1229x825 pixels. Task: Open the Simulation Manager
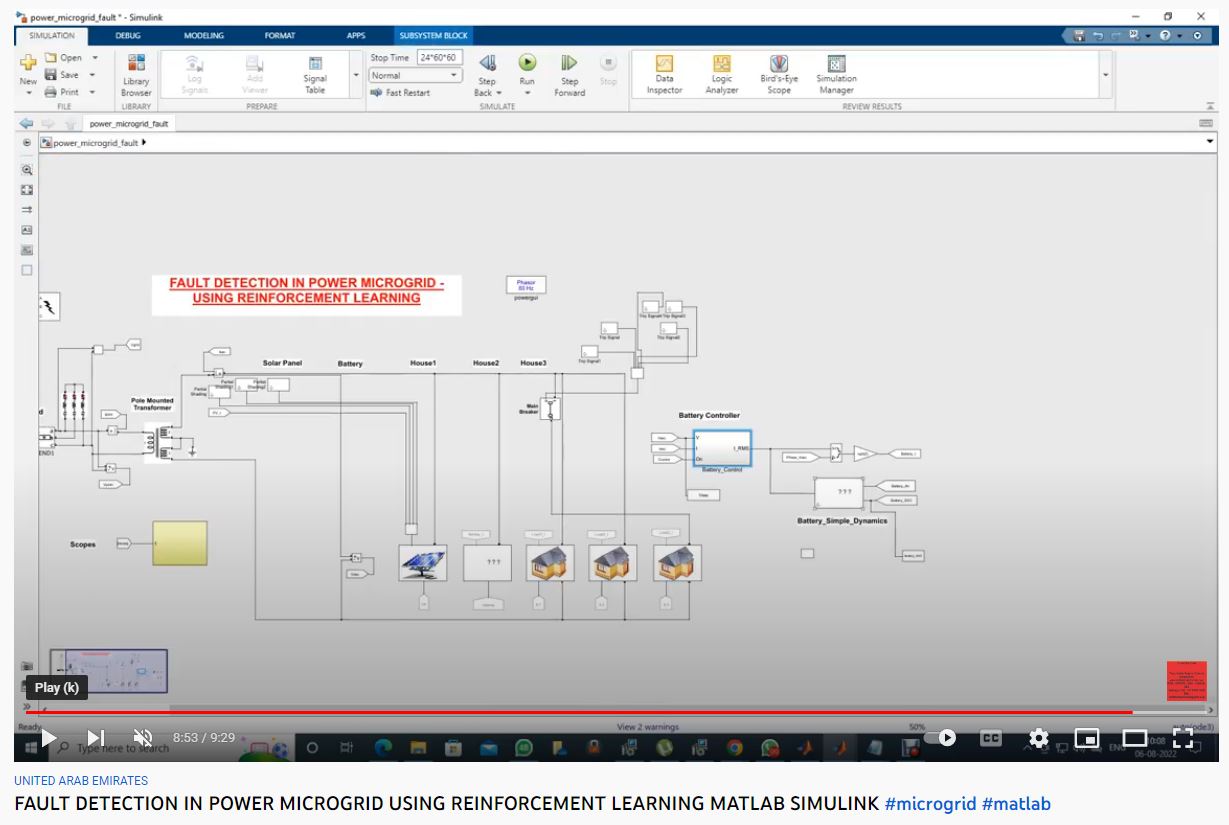pyautogui.click(x=836, y=64)
